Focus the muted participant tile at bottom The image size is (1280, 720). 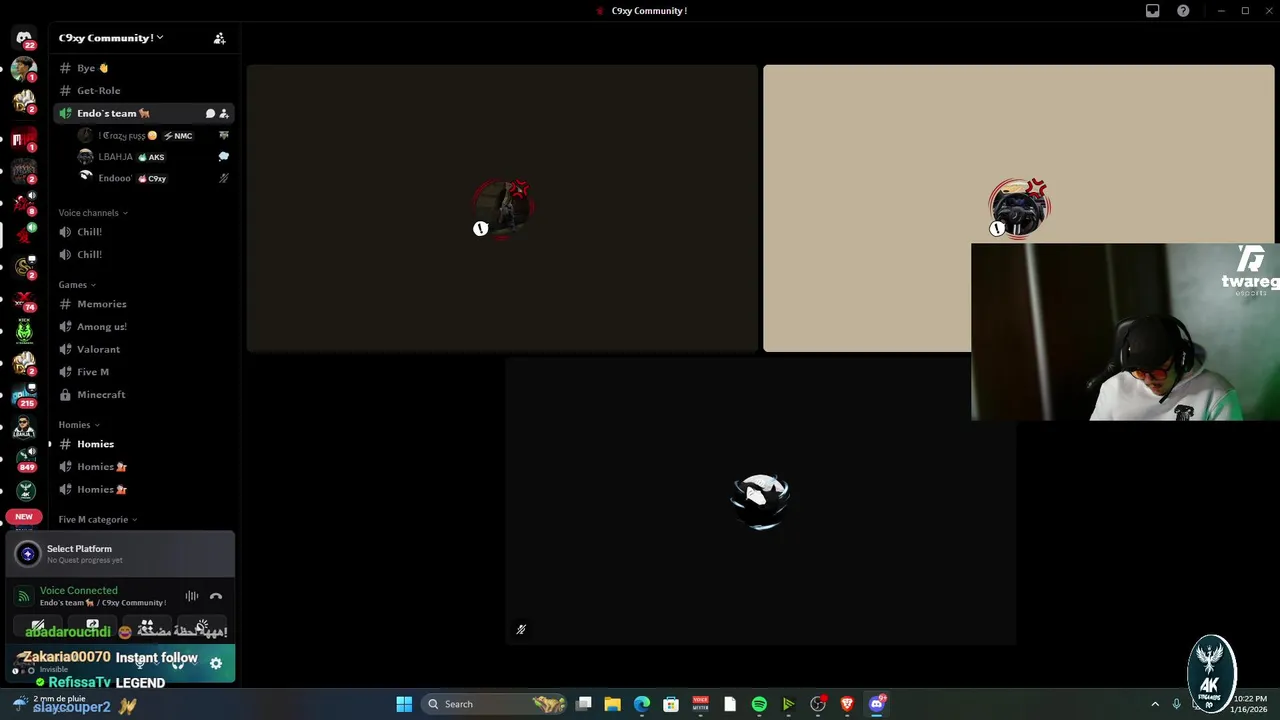click(760, 501)
